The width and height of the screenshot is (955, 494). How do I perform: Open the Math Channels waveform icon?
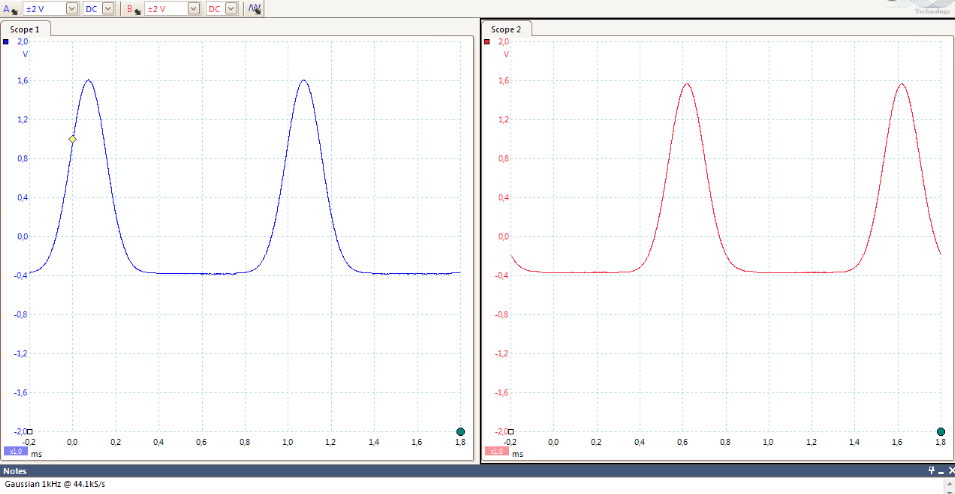[255, 9]
